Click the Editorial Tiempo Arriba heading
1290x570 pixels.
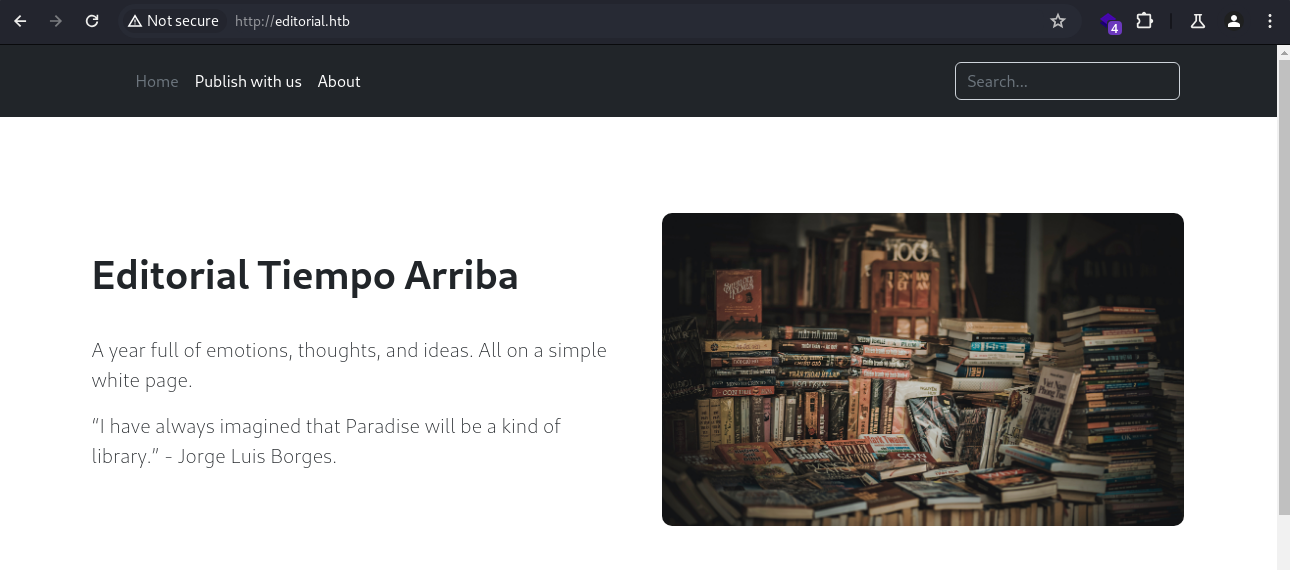pos(305,275)
